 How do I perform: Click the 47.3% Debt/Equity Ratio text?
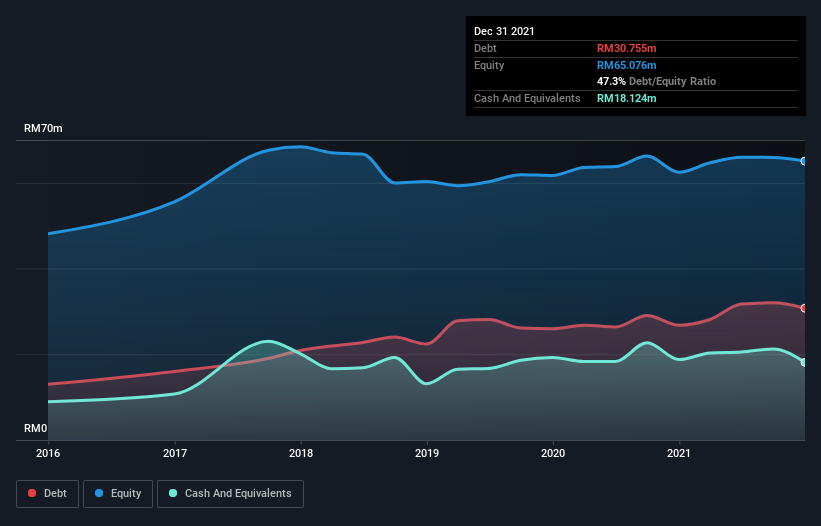coord(657,82)
